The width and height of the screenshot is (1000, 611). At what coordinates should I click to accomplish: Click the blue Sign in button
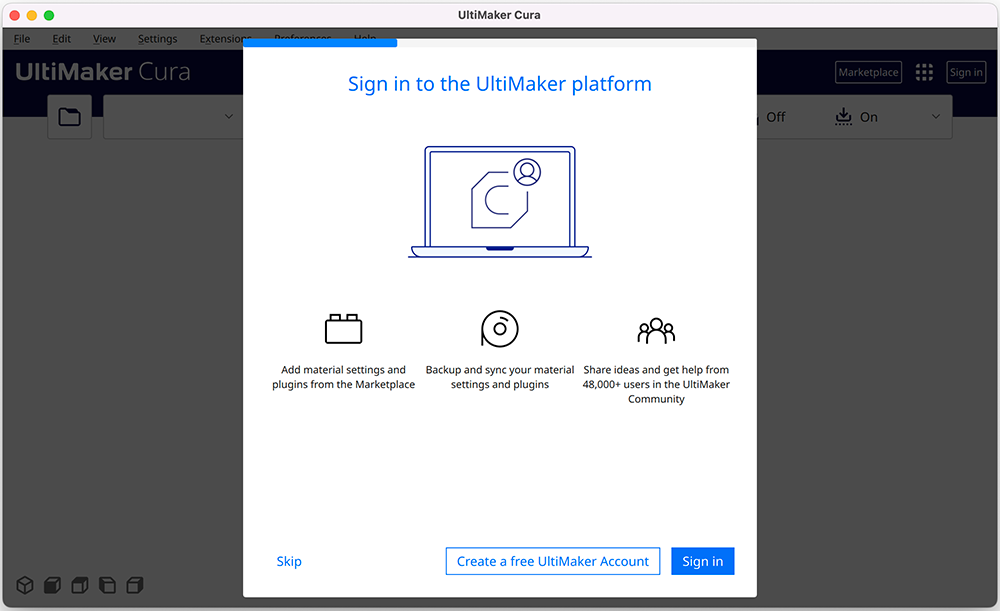point(703,561)
